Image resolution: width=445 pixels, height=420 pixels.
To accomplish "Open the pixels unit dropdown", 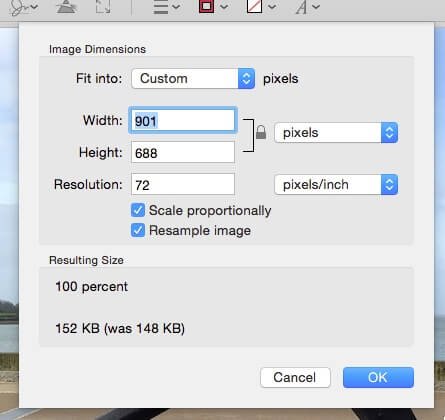I will 336,133.
